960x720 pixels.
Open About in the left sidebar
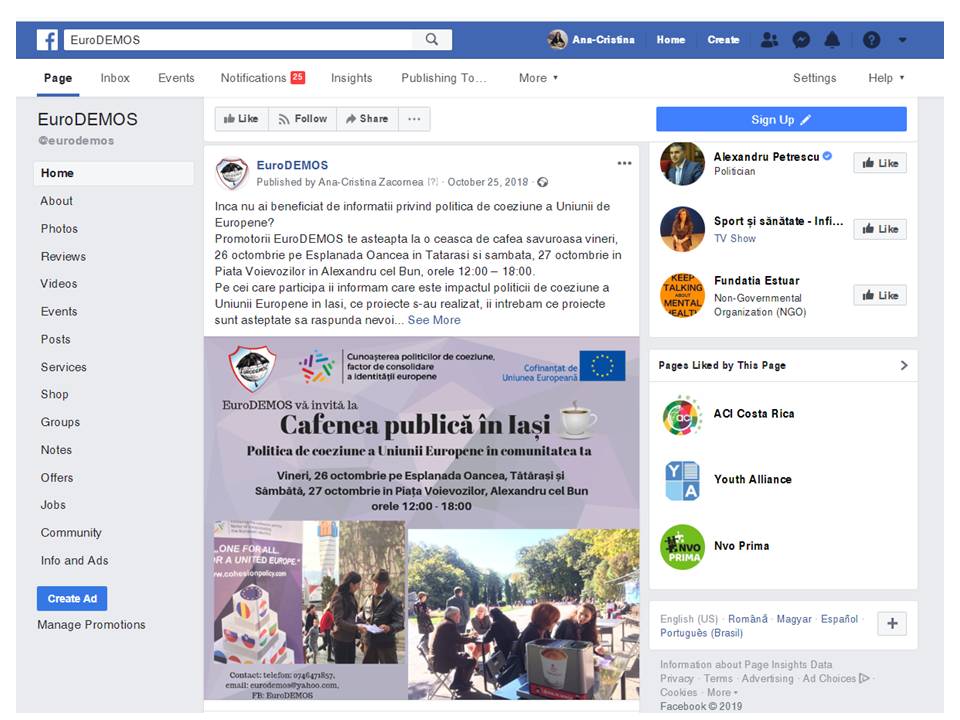coord(57,201)
